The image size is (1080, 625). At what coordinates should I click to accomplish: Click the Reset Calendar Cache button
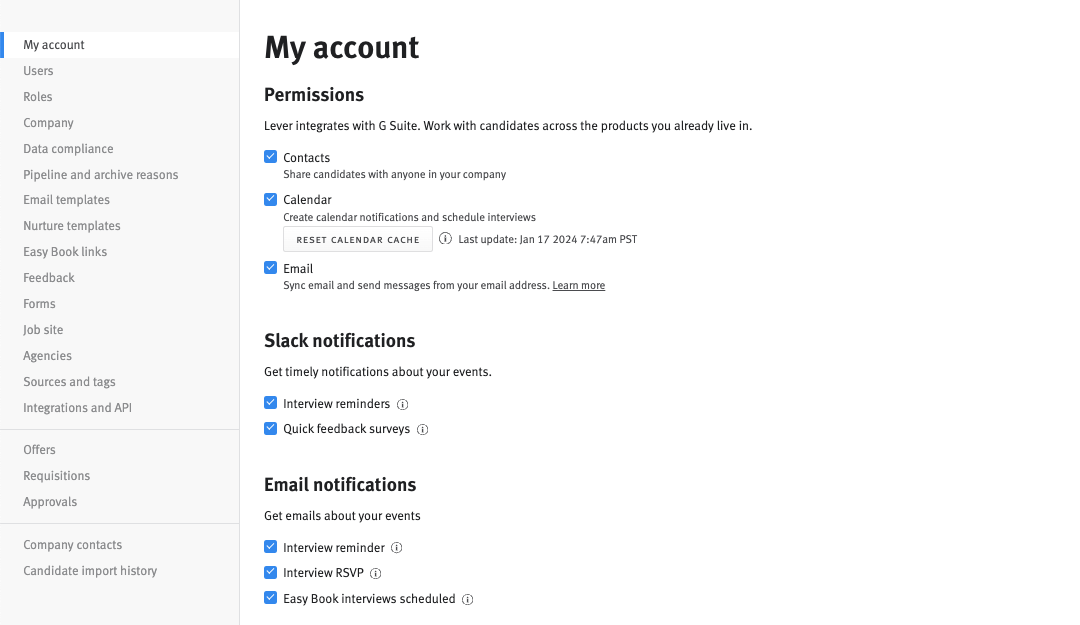click(357, 239)
